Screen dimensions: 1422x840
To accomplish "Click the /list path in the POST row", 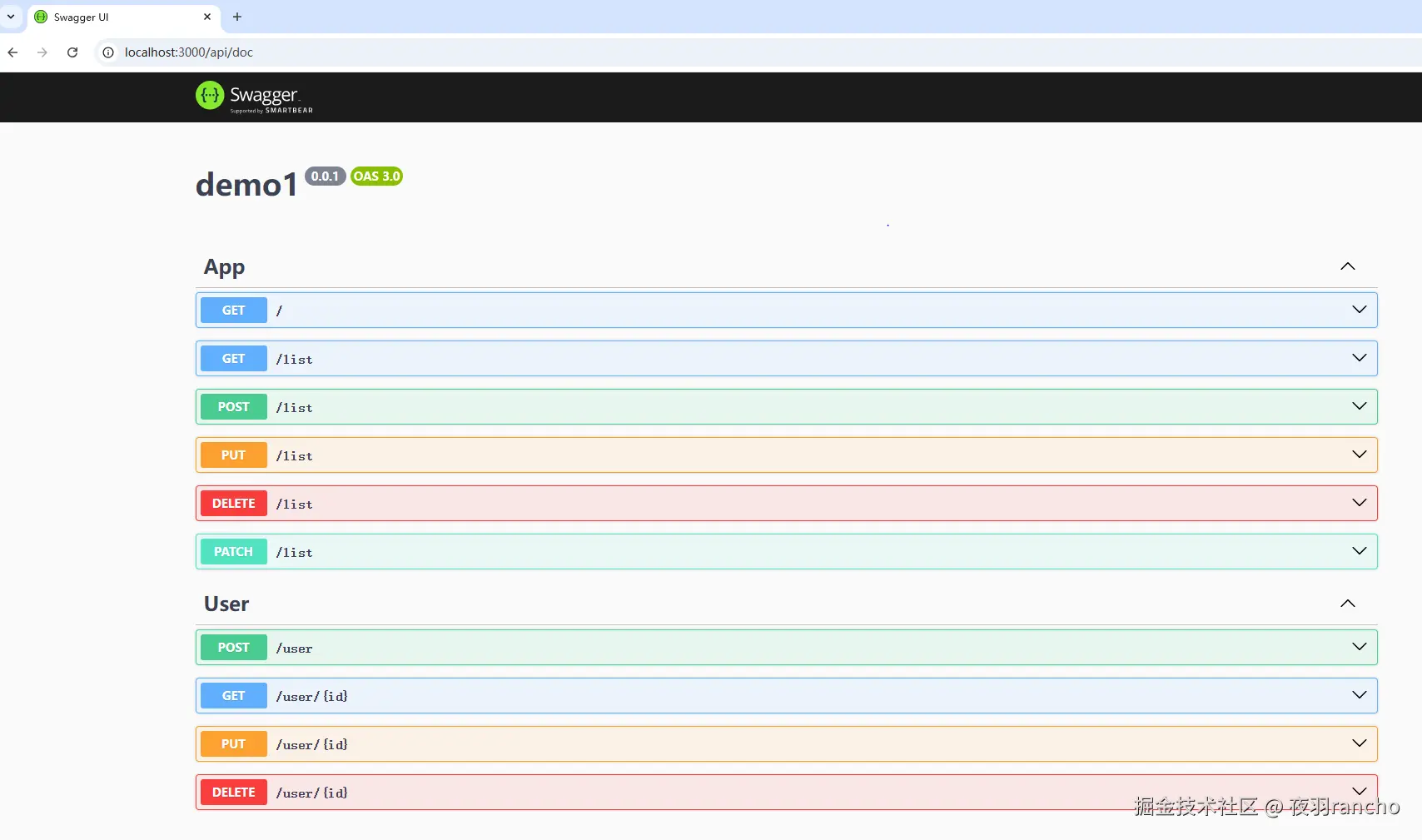I will pos(295,408).
